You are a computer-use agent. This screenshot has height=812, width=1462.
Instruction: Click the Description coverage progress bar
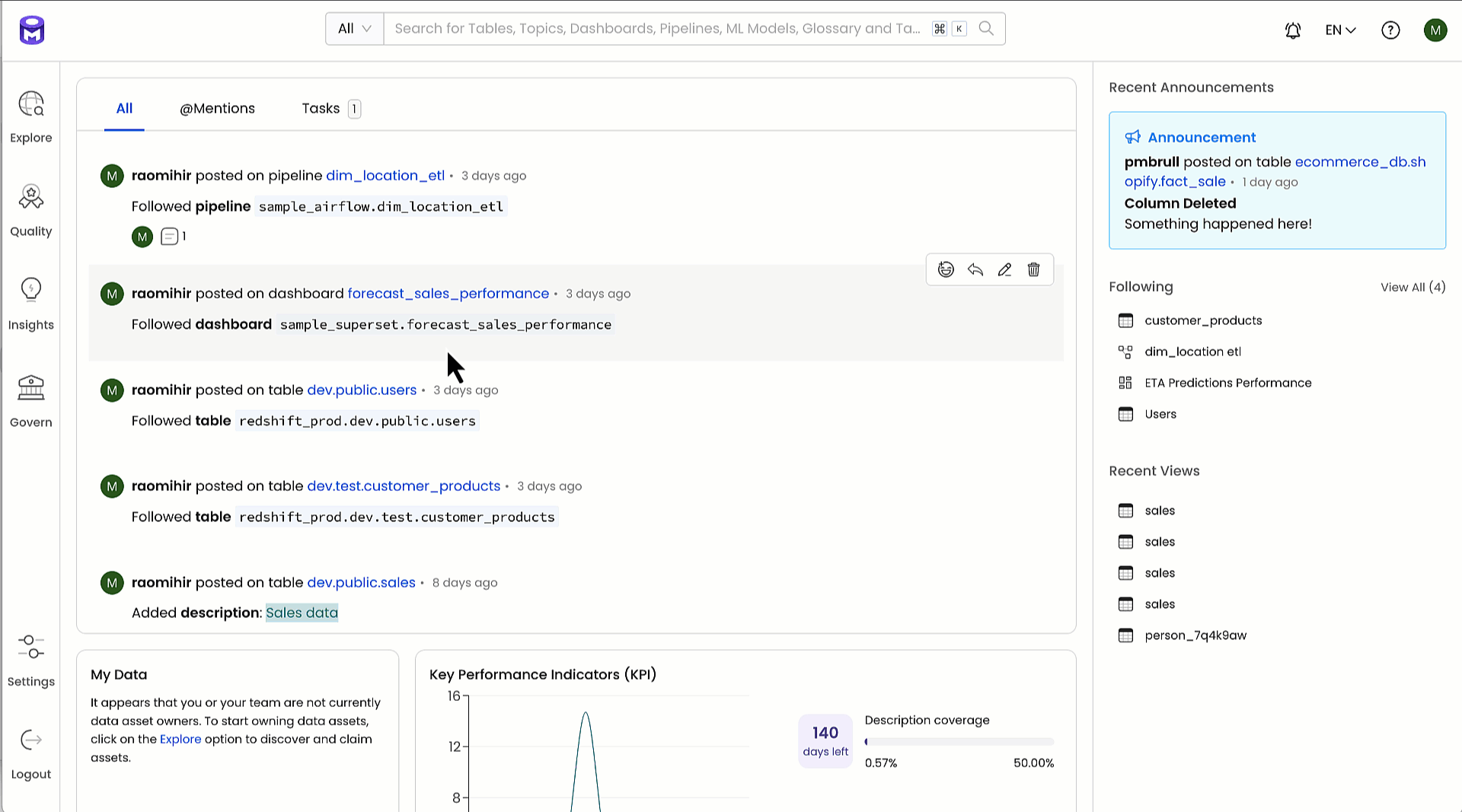click(x=959, y=742)
